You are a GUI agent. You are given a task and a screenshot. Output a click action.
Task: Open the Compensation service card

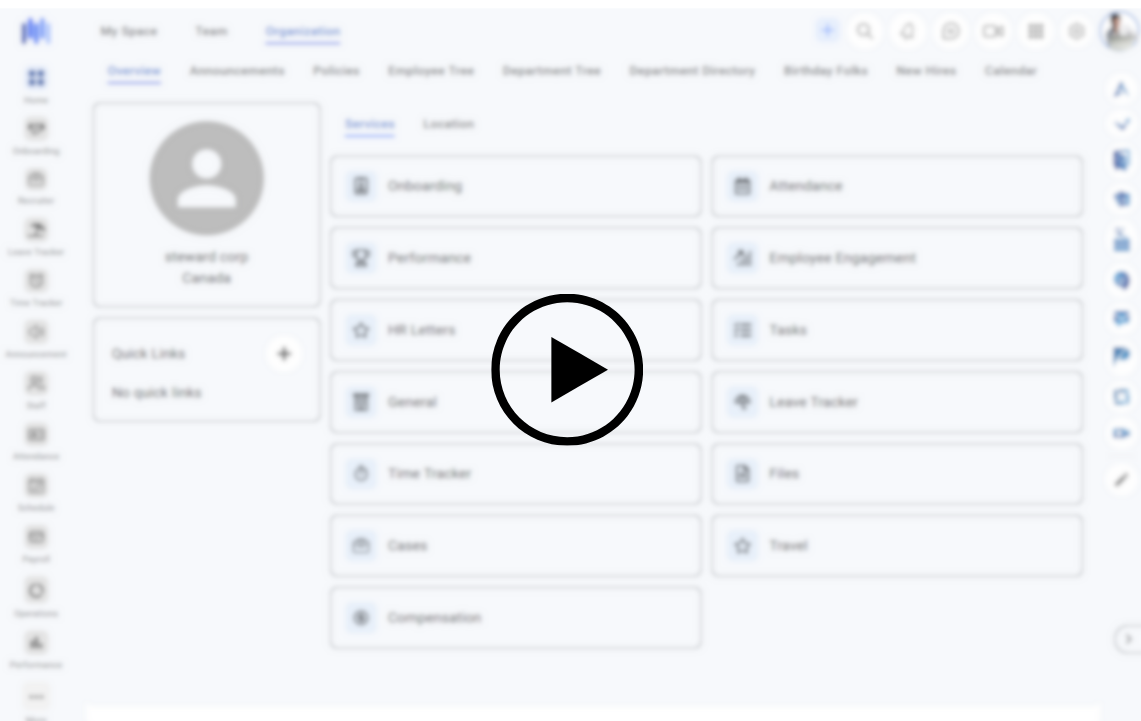(515, 618)
